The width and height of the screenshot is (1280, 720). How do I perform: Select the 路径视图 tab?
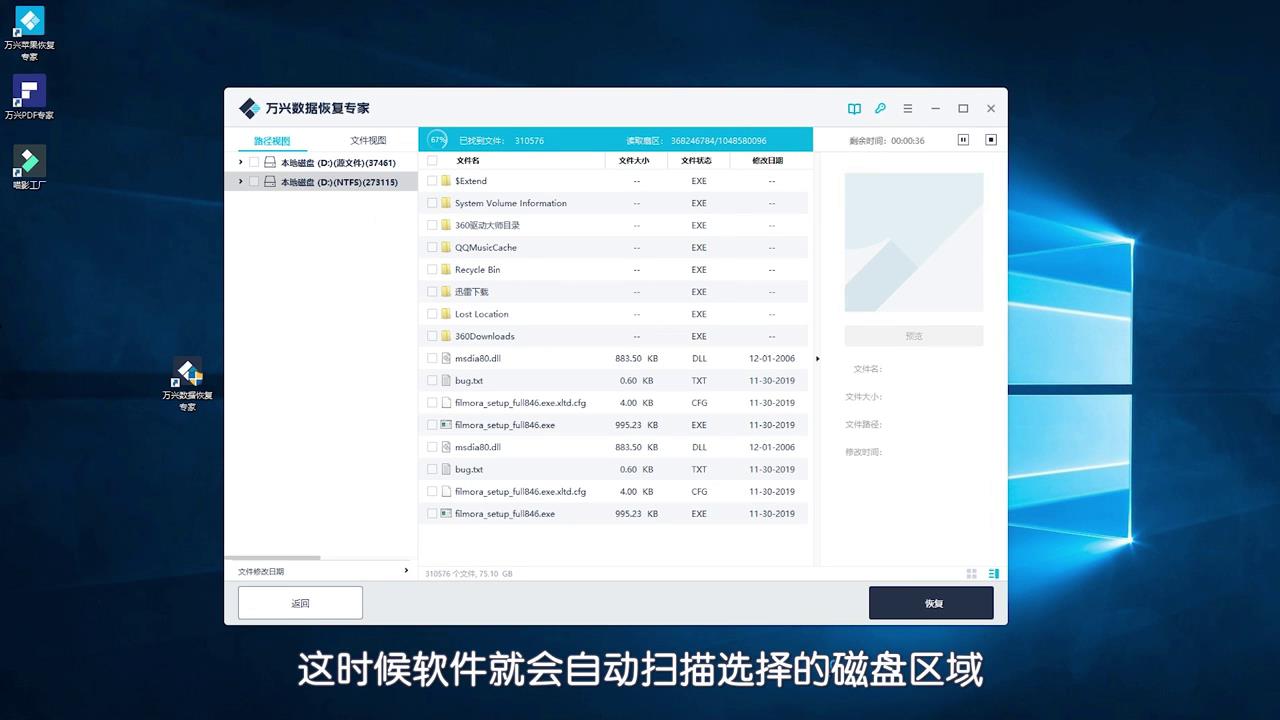pyautogui.click(x=274, y=140)
